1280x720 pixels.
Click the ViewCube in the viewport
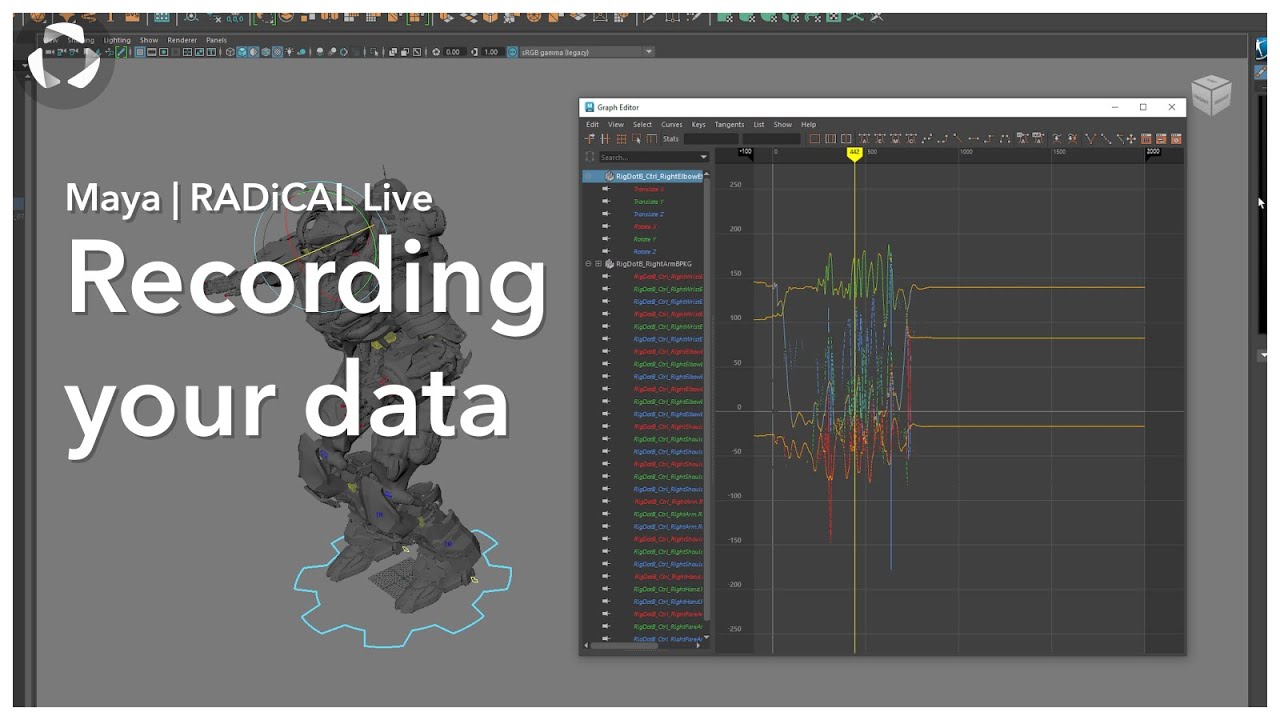pyautogui.click(x=1211, y=94)
